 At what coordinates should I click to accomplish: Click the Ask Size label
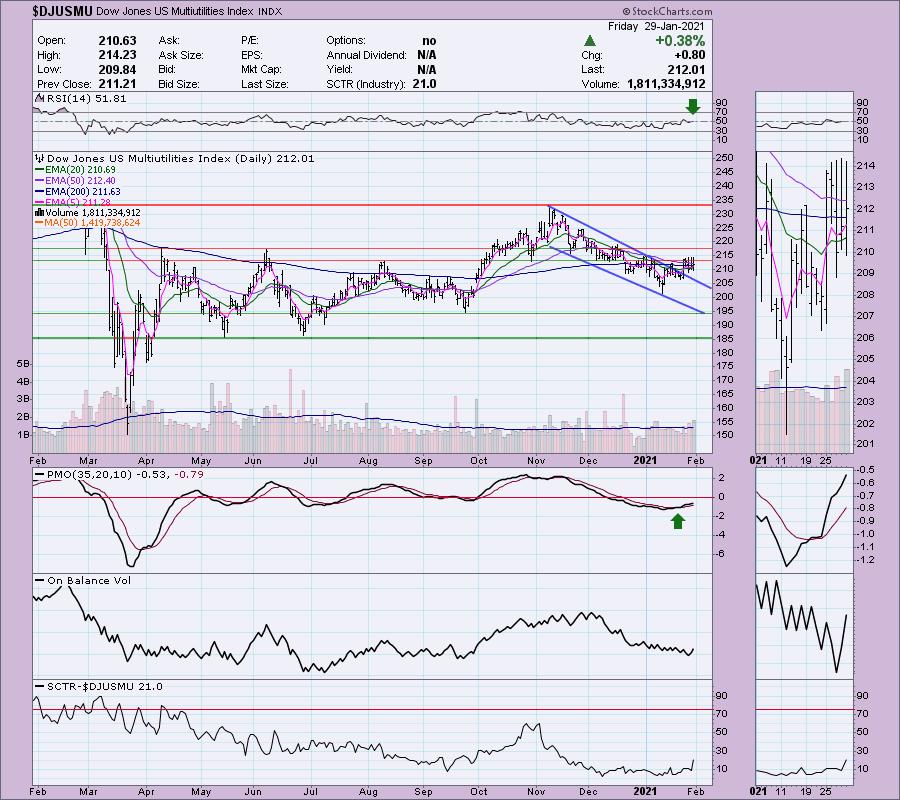pyautogui.click(x=181, y=55)
